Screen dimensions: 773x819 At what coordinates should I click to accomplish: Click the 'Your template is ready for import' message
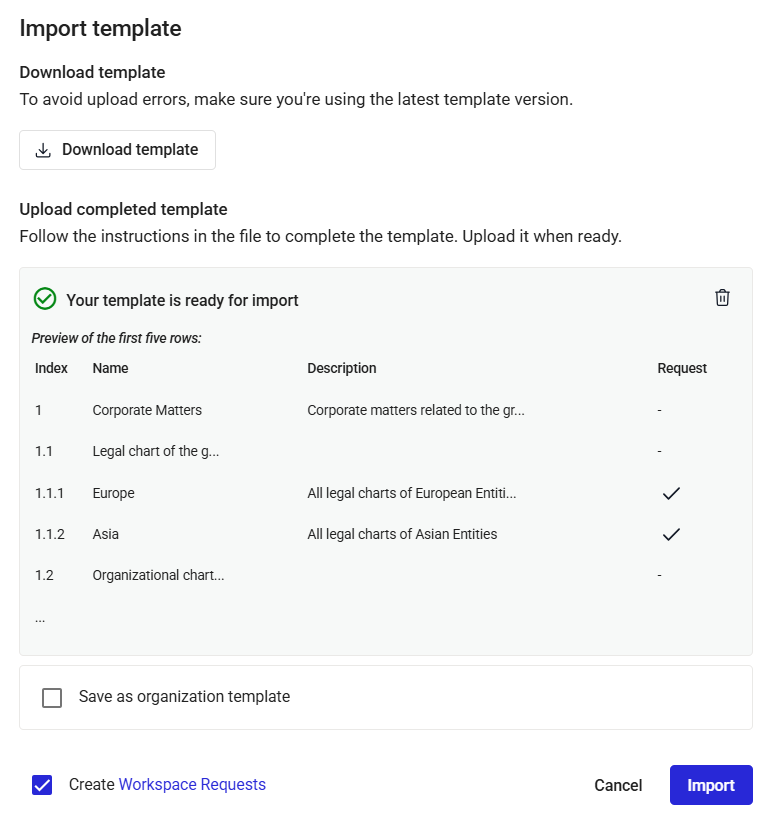[x=182, y=300]
